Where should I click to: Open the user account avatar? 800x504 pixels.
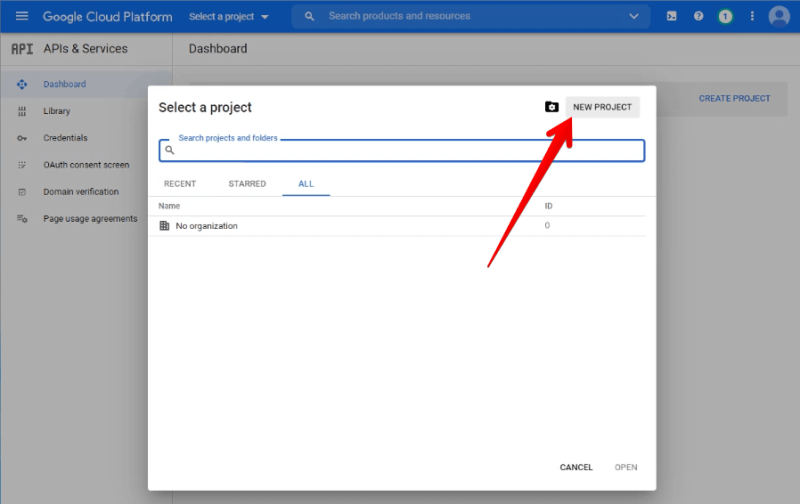pos(779,16)
